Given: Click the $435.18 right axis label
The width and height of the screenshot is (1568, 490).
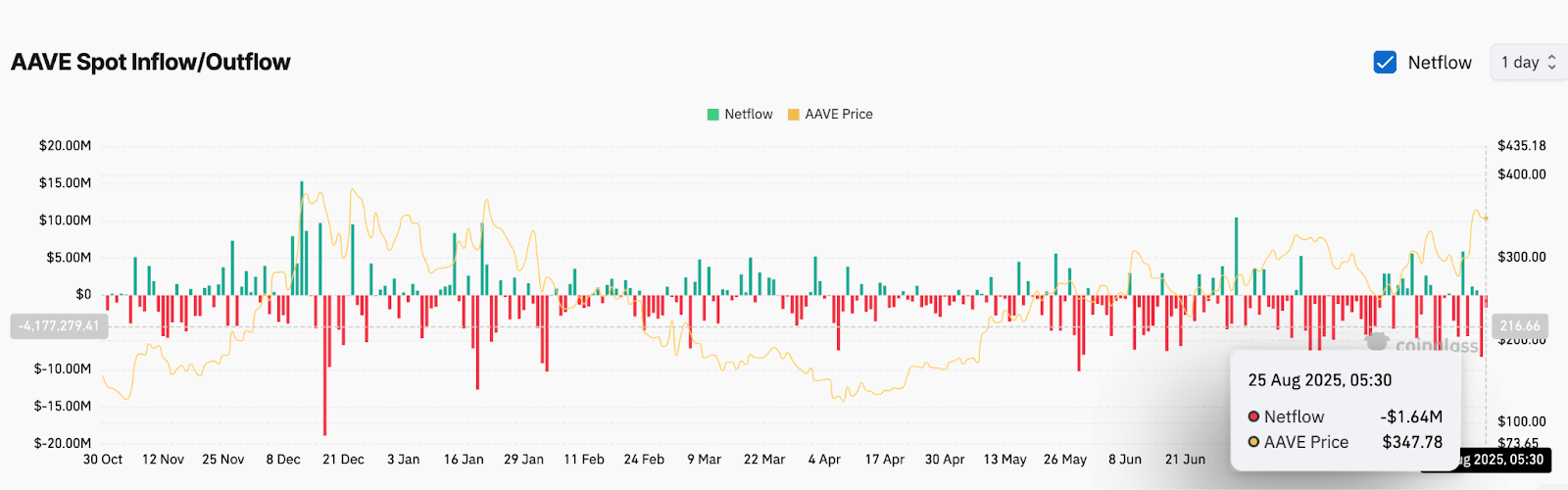Looking at the screenshot, I should click(x=1522, y=146).
